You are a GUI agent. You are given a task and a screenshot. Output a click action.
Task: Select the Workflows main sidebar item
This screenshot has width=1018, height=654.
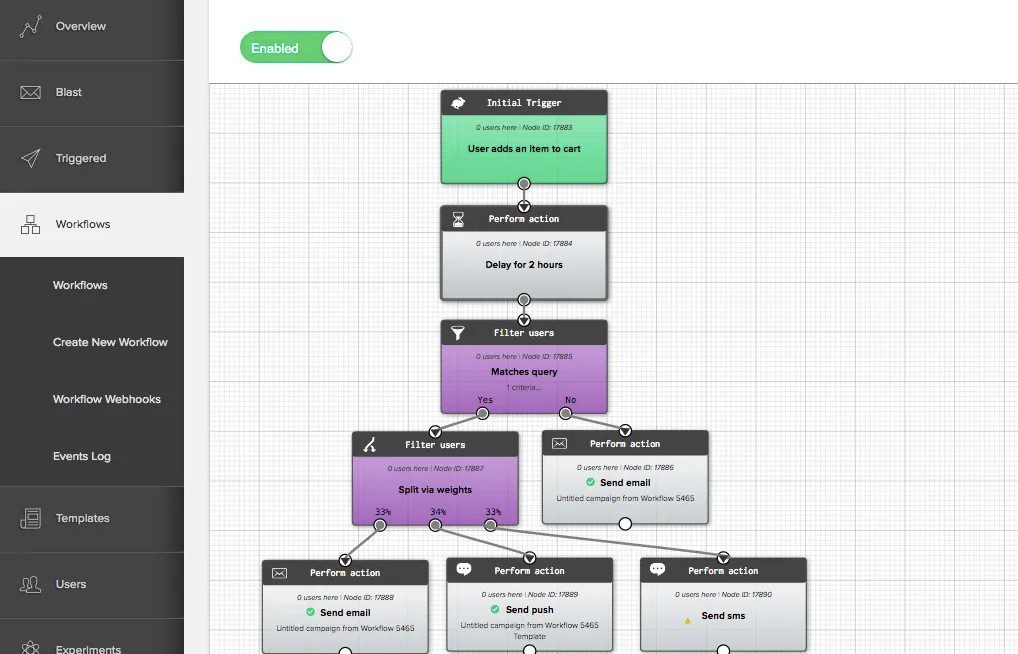tap(92, 225)
